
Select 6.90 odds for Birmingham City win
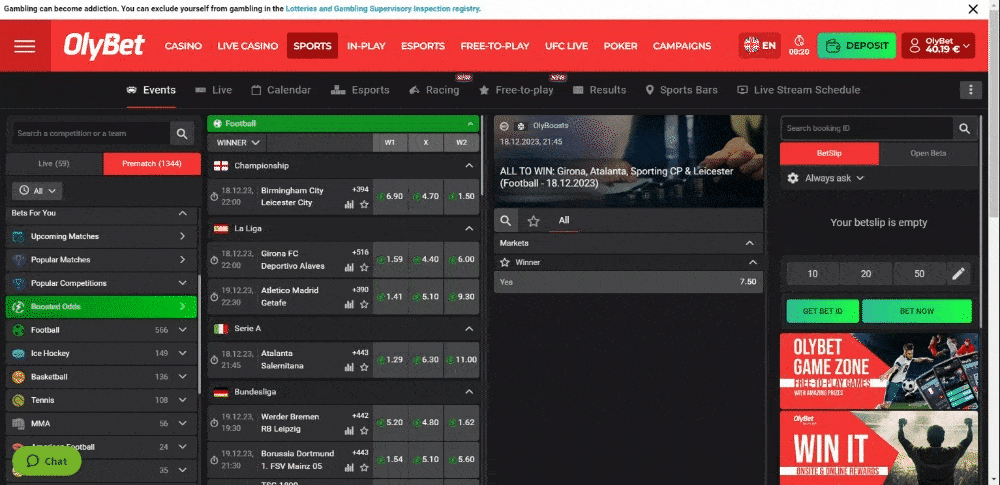tap(389, 196)
